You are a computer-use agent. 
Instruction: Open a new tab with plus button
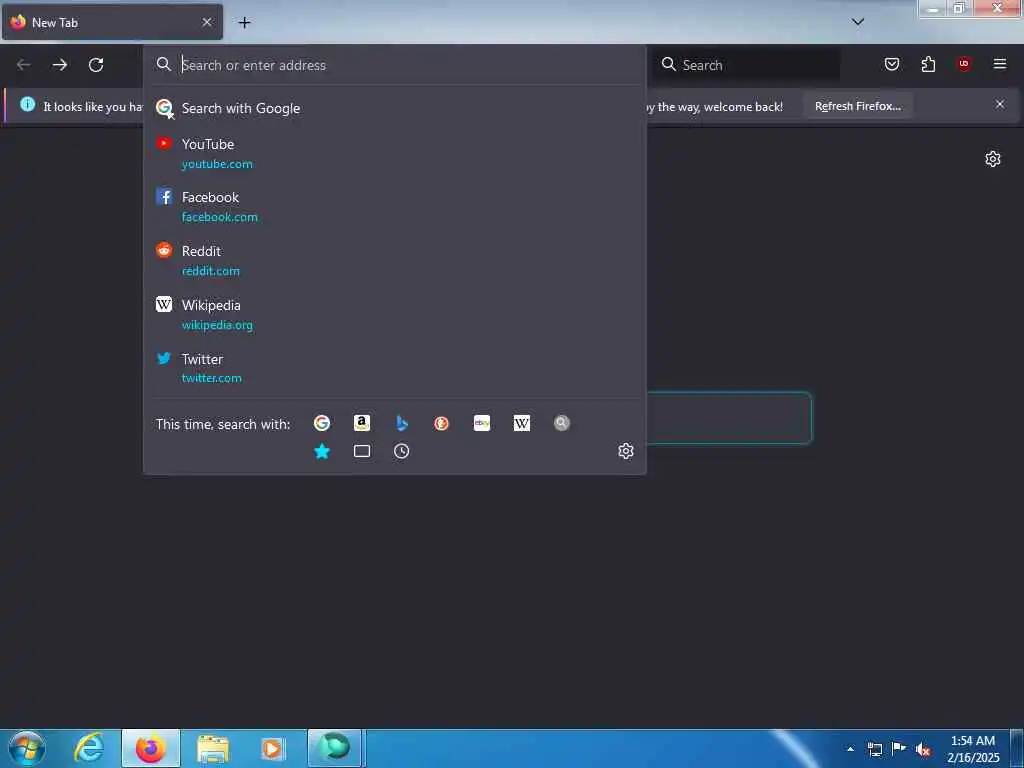coord(244,23)
